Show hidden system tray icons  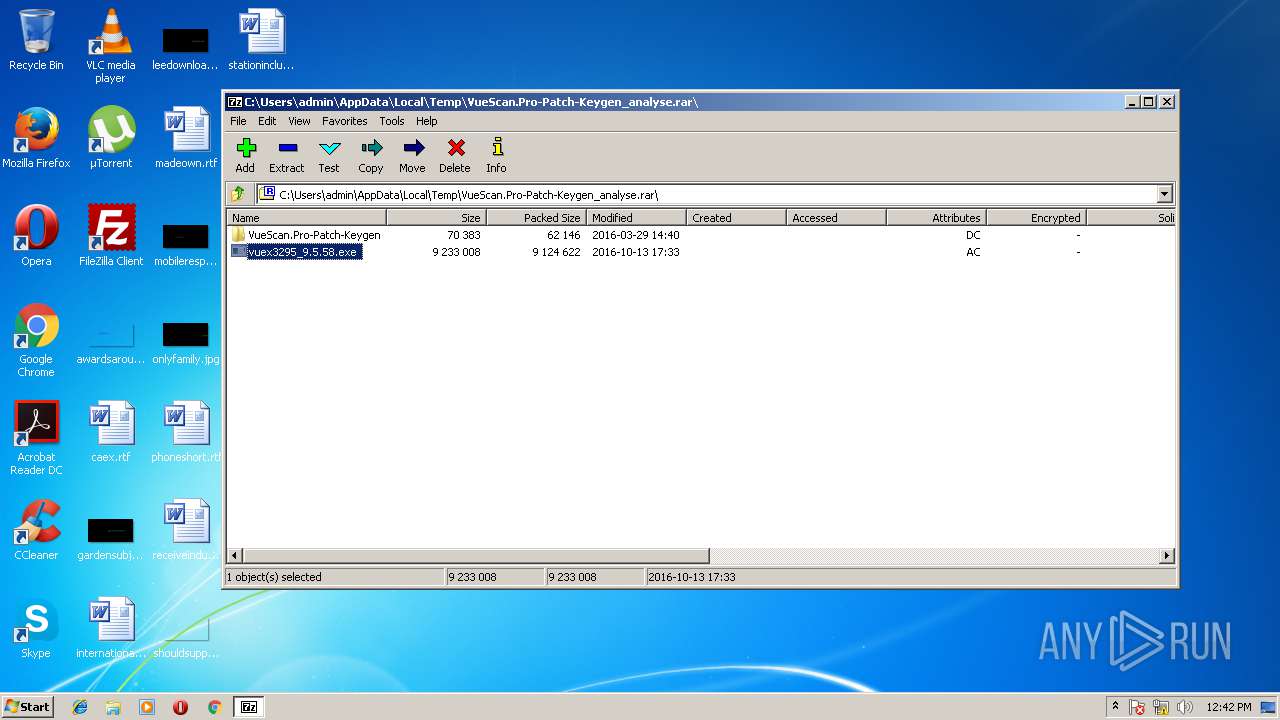tap(1115, 707)
